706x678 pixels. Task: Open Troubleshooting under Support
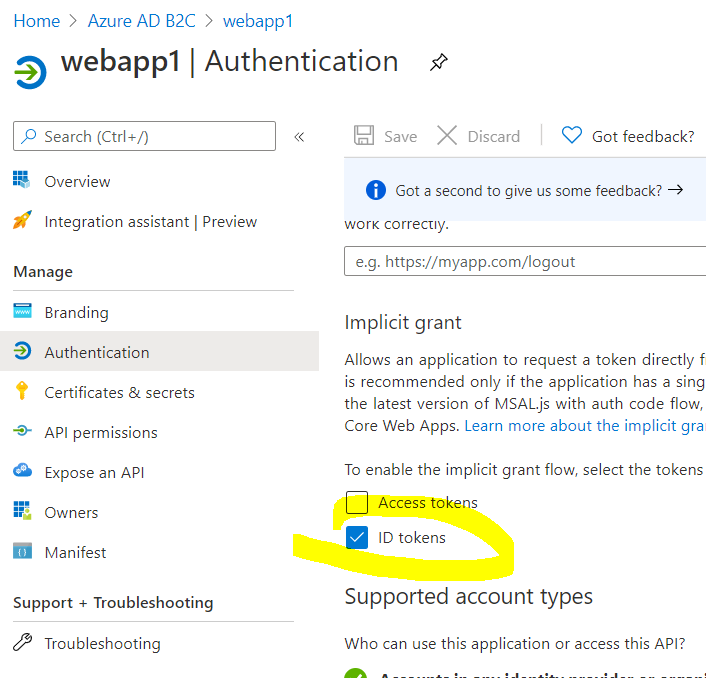click(102, 644)
